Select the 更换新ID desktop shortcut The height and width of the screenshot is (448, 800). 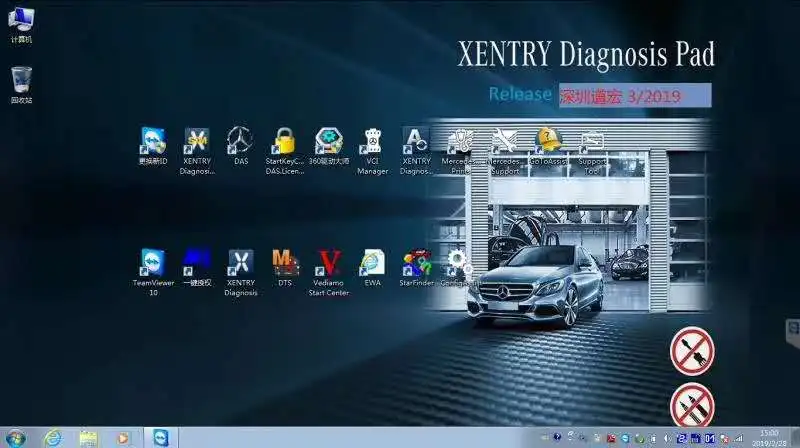coord(153,146)
